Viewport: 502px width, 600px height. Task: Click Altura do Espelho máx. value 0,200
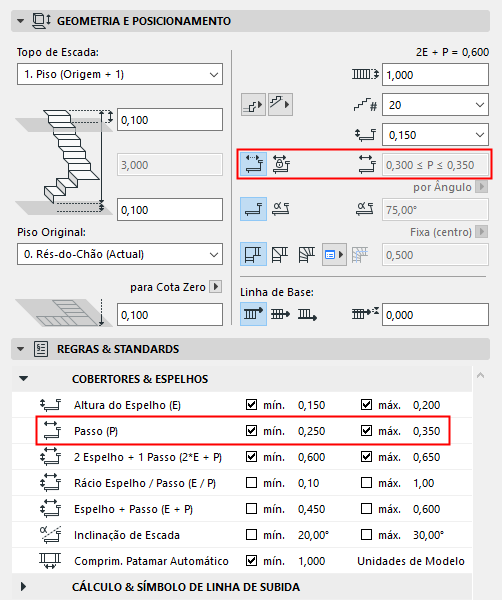tap(427, 405)
